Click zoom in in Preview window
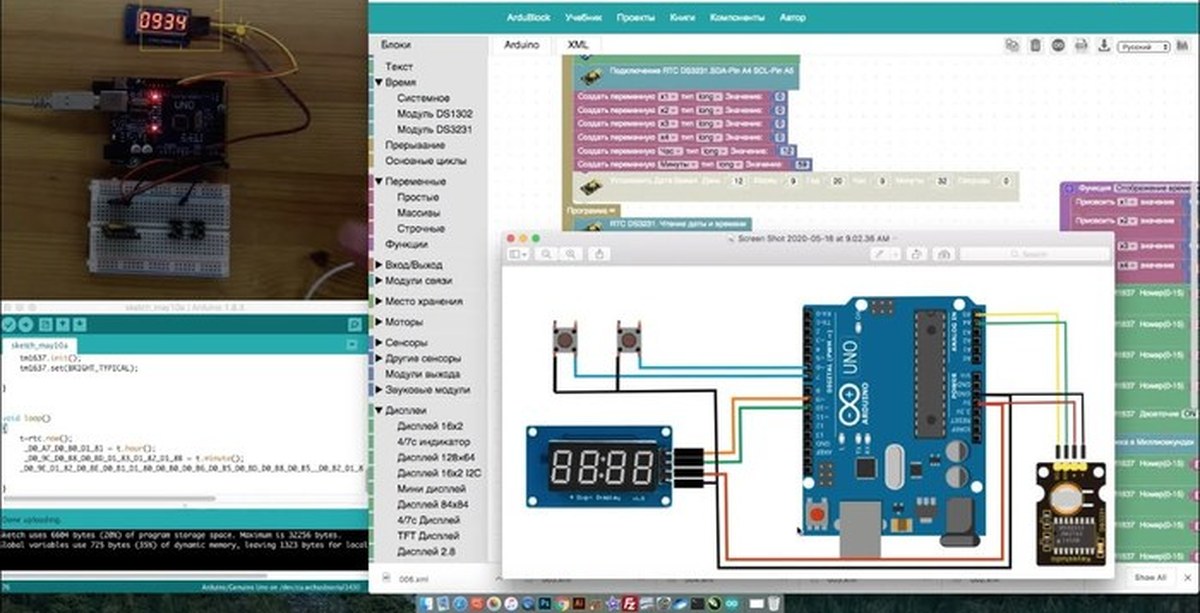1200x613 pixels. 570,255
